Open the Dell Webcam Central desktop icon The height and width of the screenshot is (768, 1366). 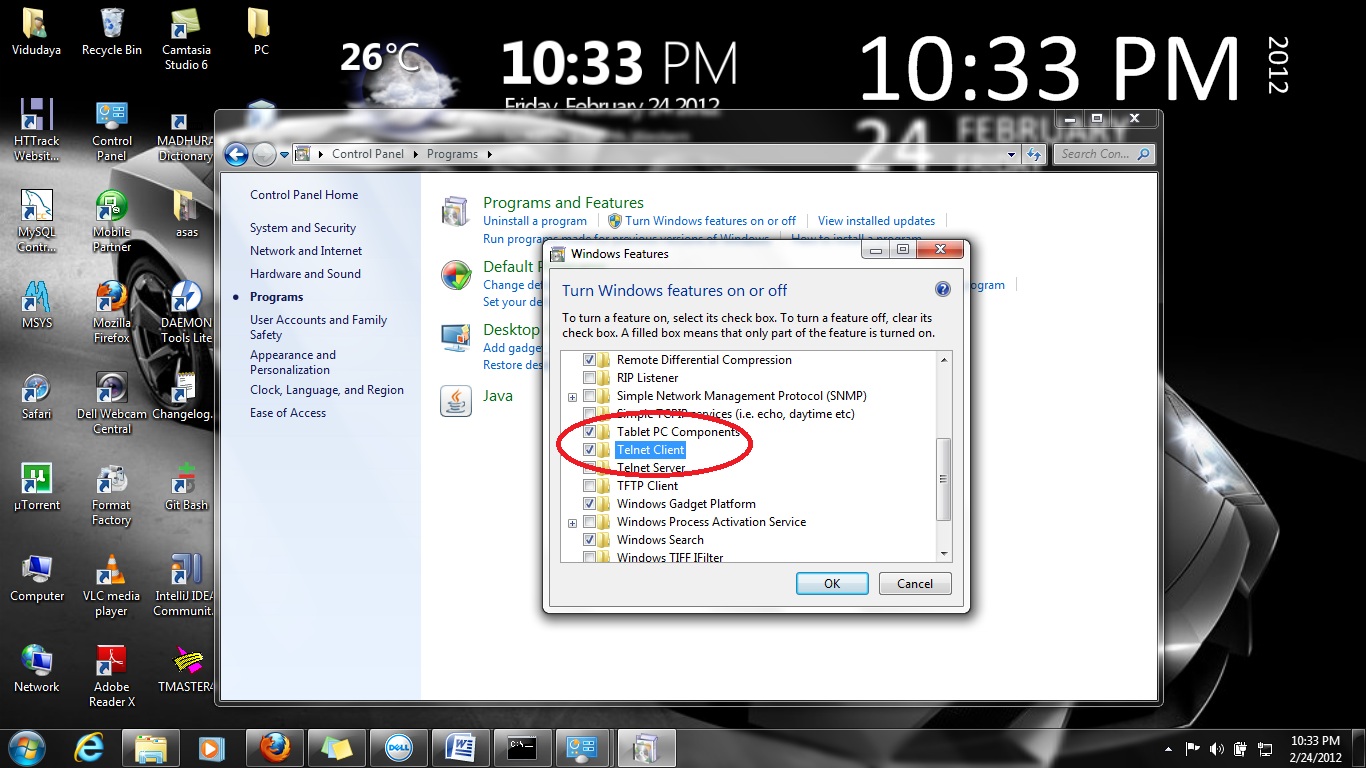(x=112, y=403)
